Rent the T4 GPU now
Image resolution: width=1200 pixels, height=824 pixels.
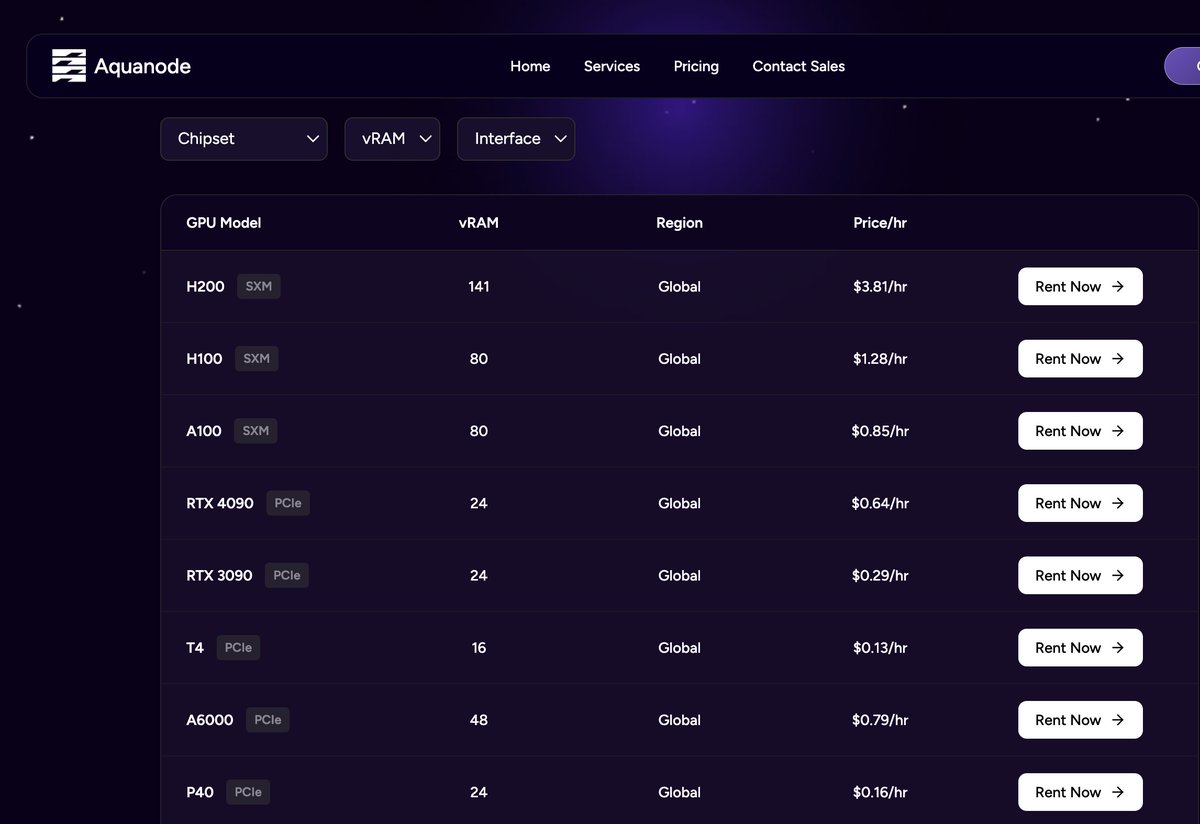1080,648
